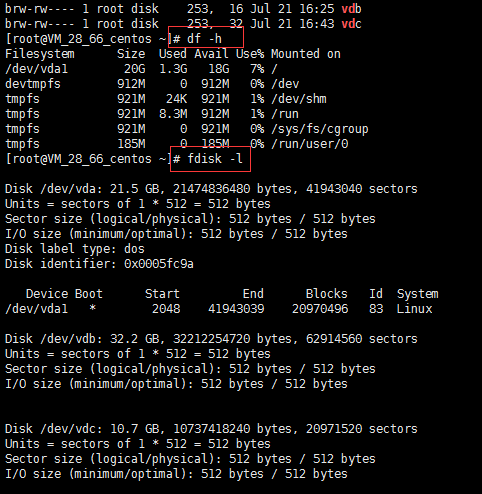Select the /dev/vda1 filesystem entry in df output
Image resolution: width=482 pixels, height=494 pixels.
36,69
